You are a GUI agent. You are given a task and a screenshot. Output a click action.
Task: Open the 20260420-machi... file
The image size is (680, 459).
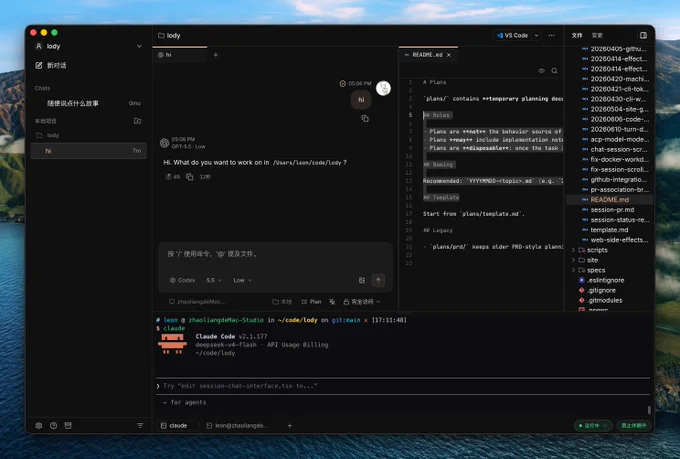(x=614, y=79)
